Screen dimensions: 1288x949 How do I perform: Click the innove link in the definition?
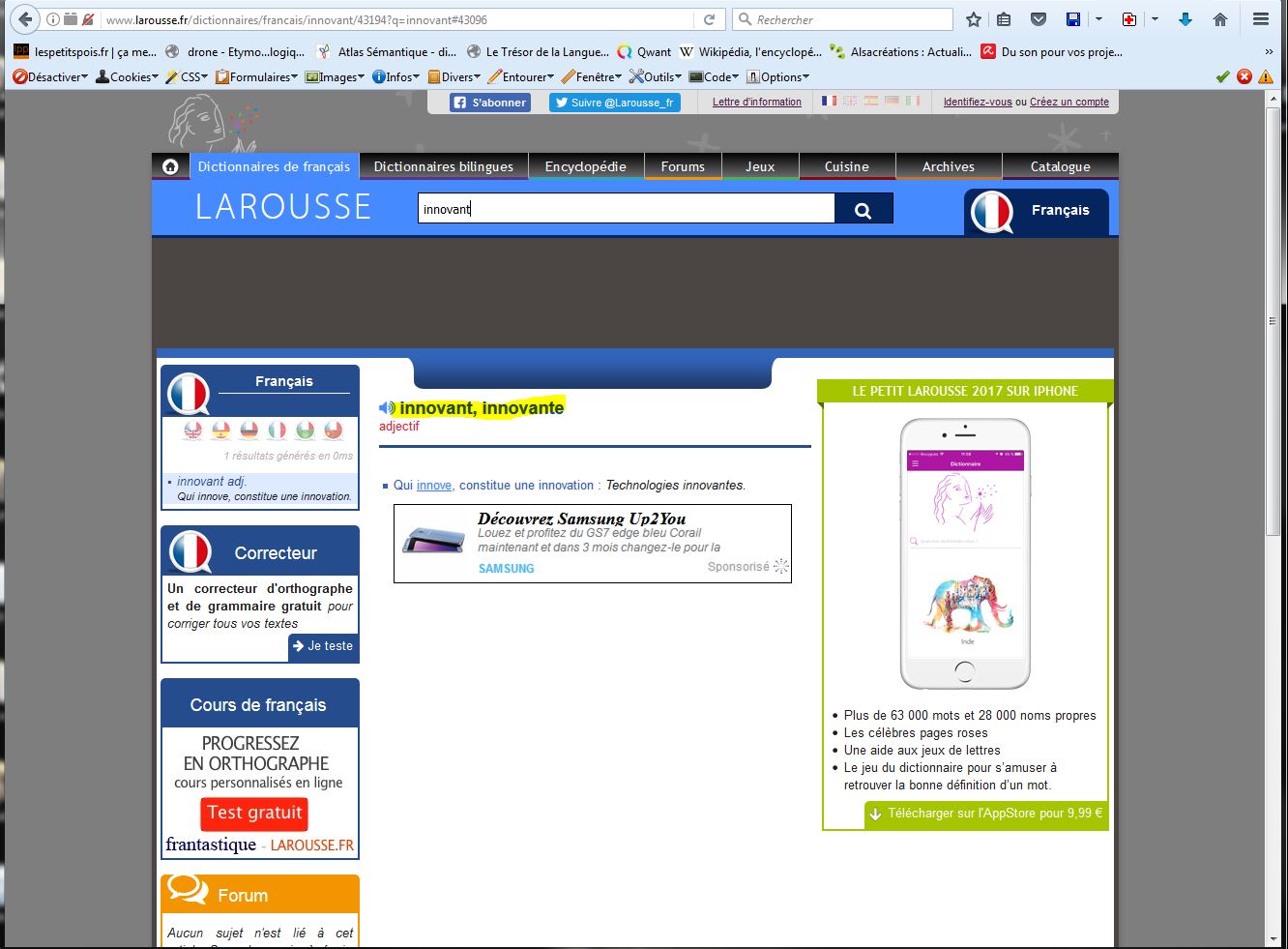tap(434, 486)
